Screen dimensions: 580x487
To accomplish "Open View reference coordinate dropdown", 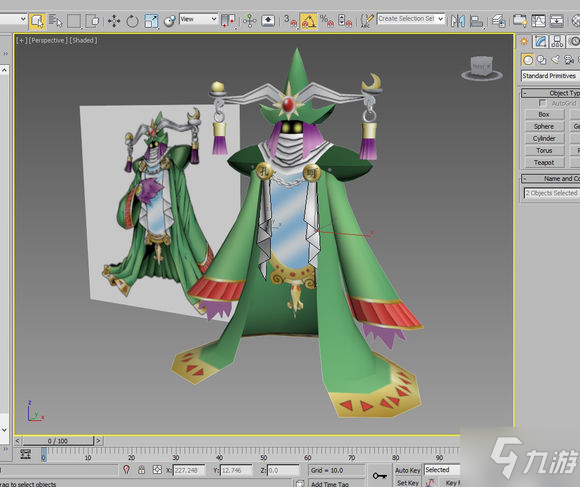I will pyautogui.click(x=198, y=19).
